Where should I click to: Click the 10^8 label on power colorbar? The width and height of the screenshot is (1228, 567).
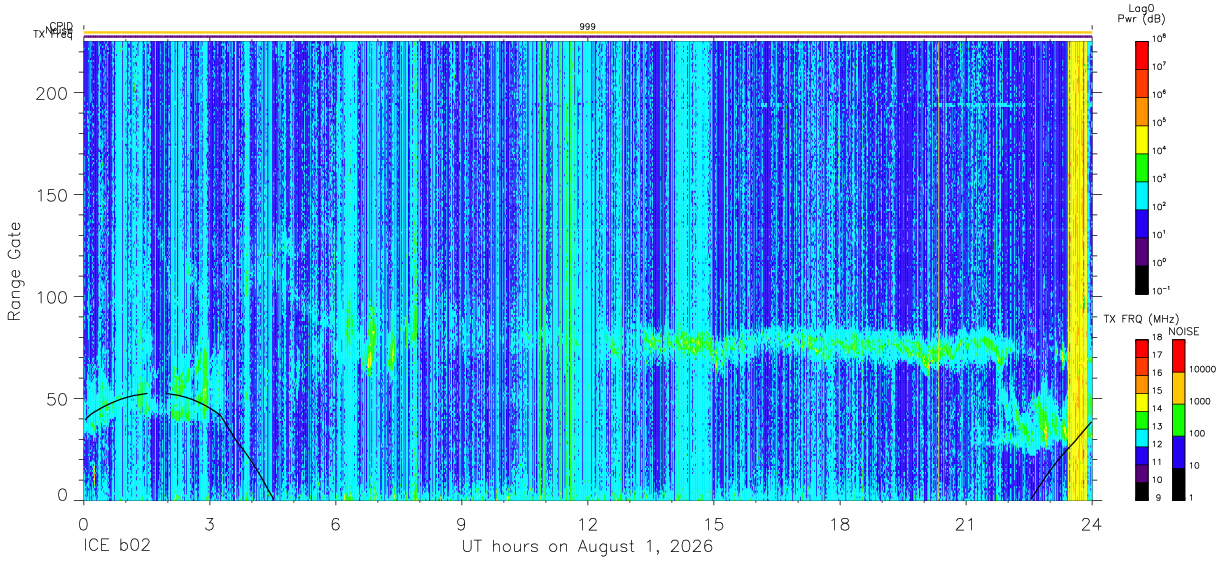1159,38
